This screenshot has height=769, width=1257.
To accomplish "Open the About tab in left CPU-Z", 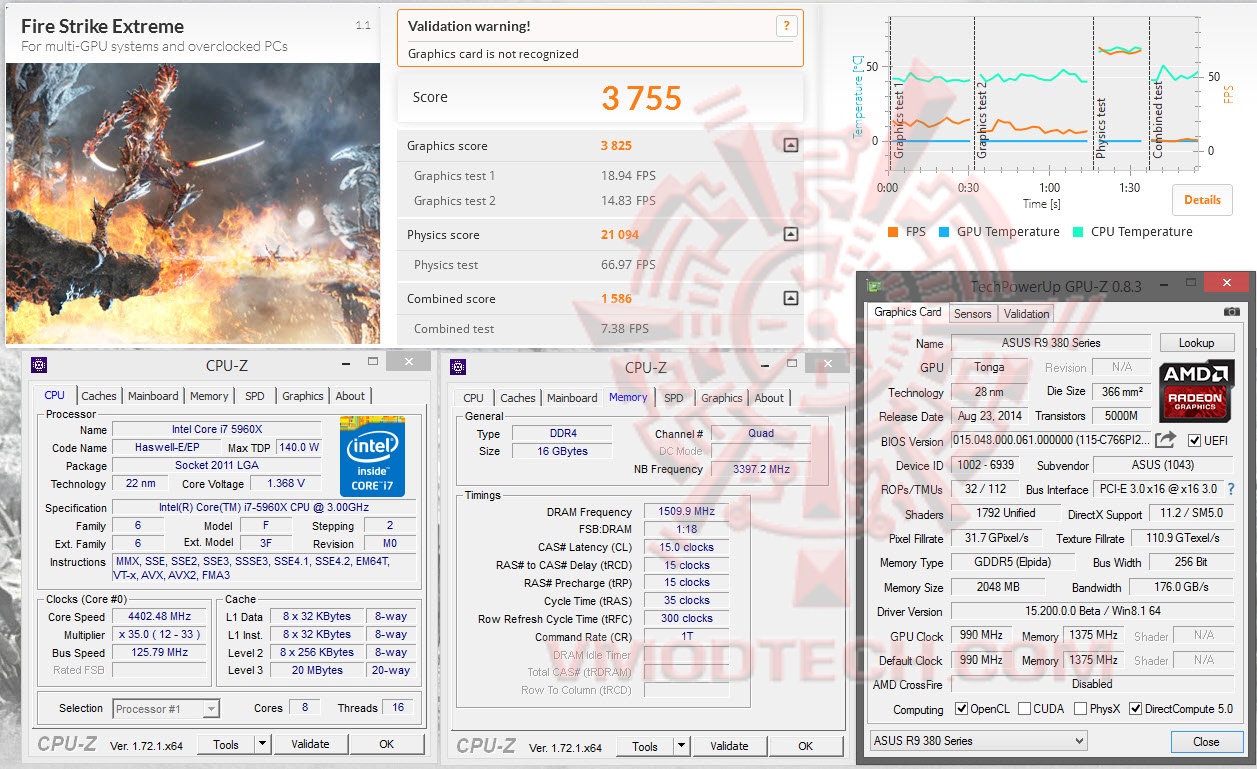I will 350,396.
